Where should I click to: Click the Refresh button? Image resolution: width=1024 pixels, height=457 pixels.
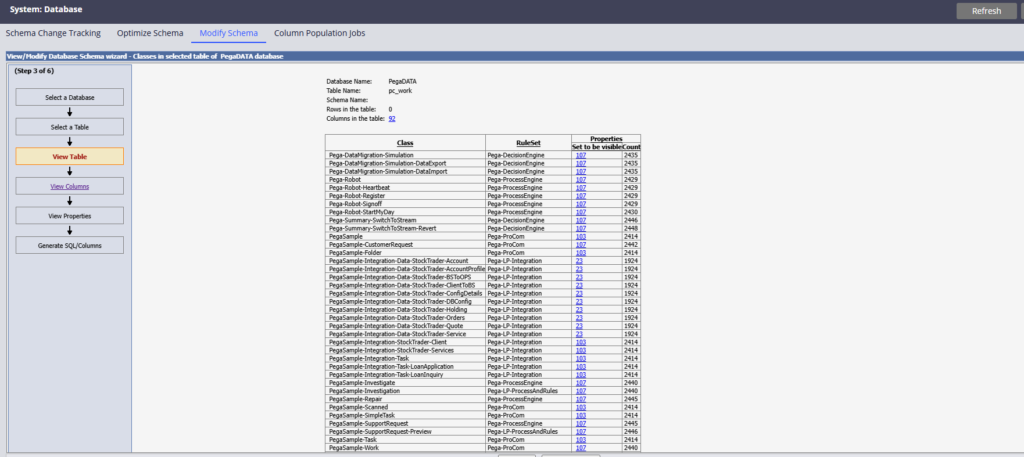(x=986, y=11)
